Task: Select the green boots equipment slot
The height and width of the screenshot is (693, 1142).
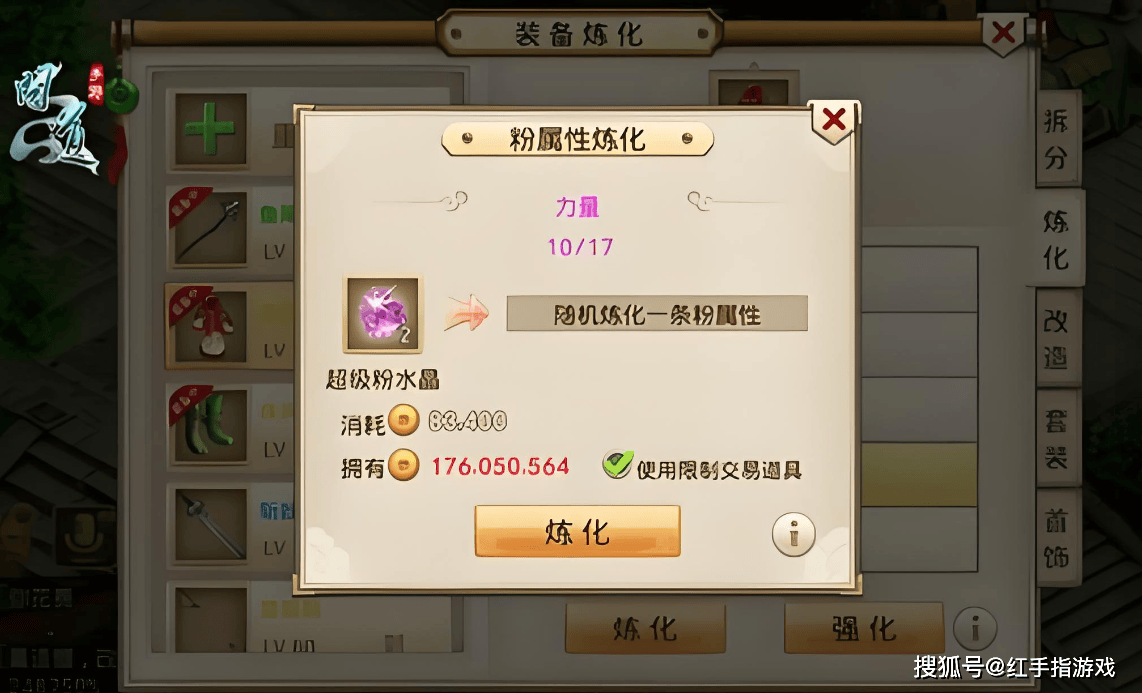Action: (x=210, y=425)
